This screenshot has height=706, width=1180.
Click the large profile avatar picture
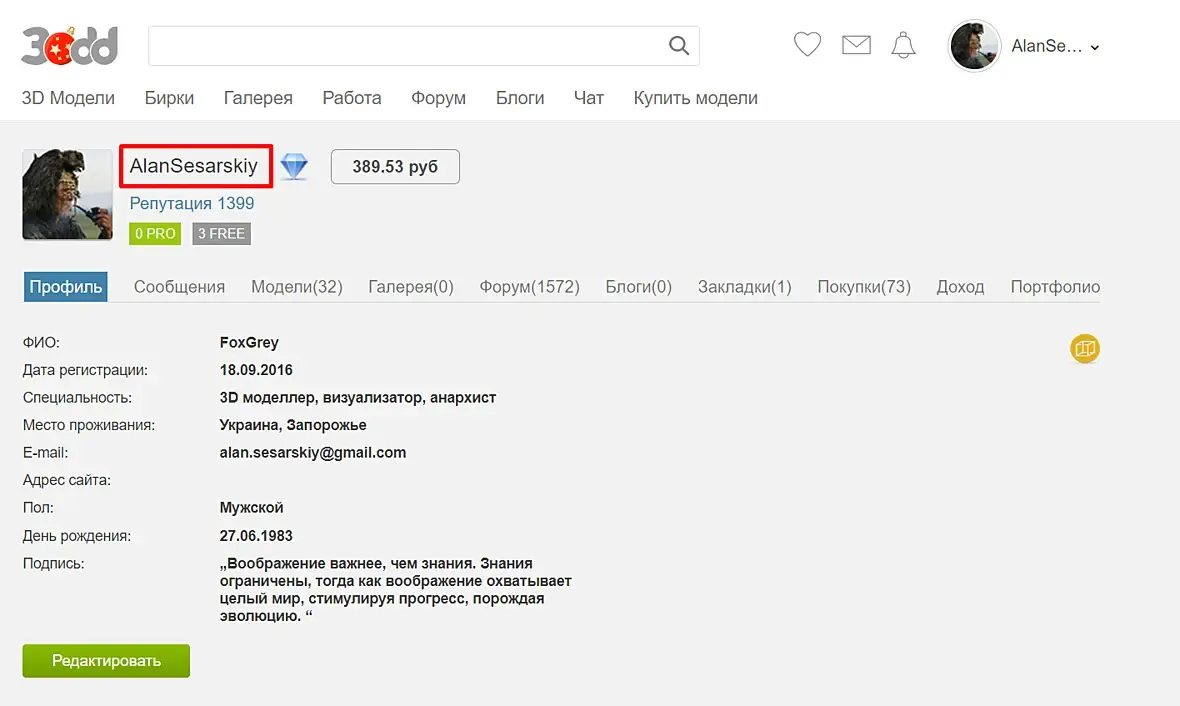68,194
